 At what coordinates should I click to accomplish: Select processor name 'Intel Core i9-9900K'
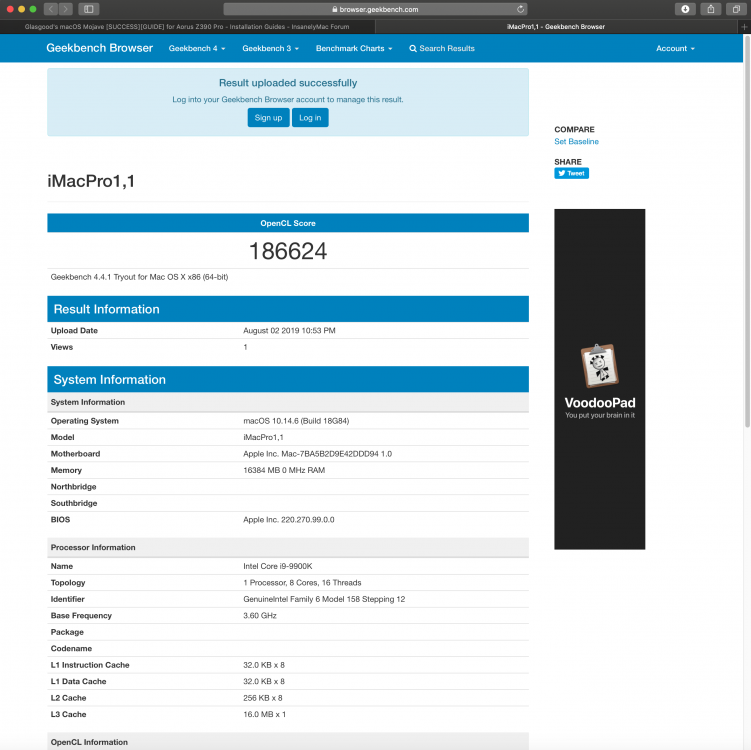click(x=277, y=566)
